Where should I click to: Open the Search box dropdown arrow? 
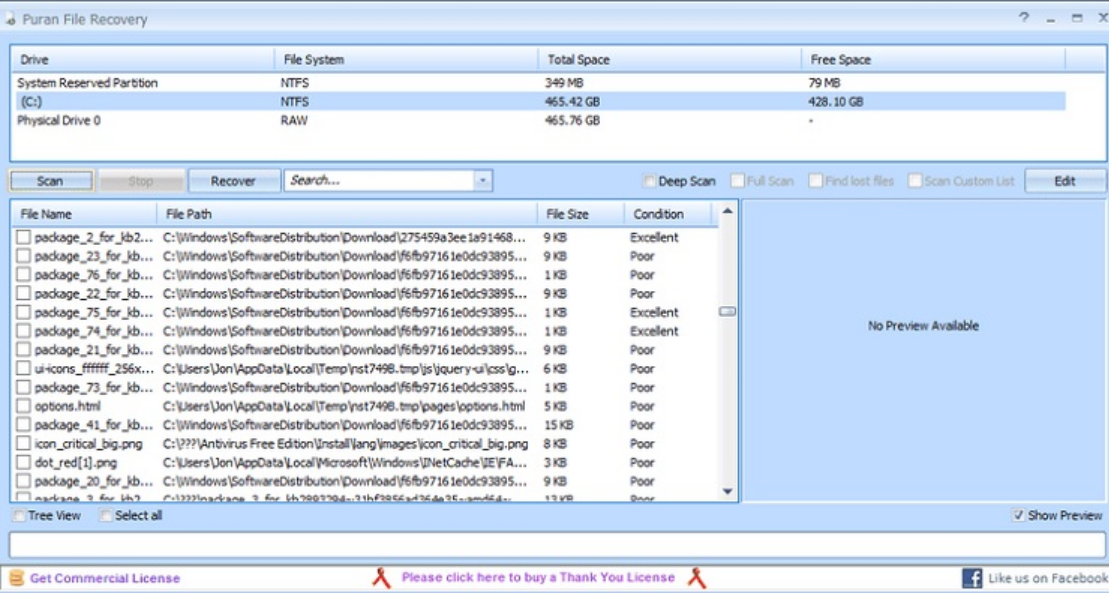pyautogui.click(x=483, y=181)
